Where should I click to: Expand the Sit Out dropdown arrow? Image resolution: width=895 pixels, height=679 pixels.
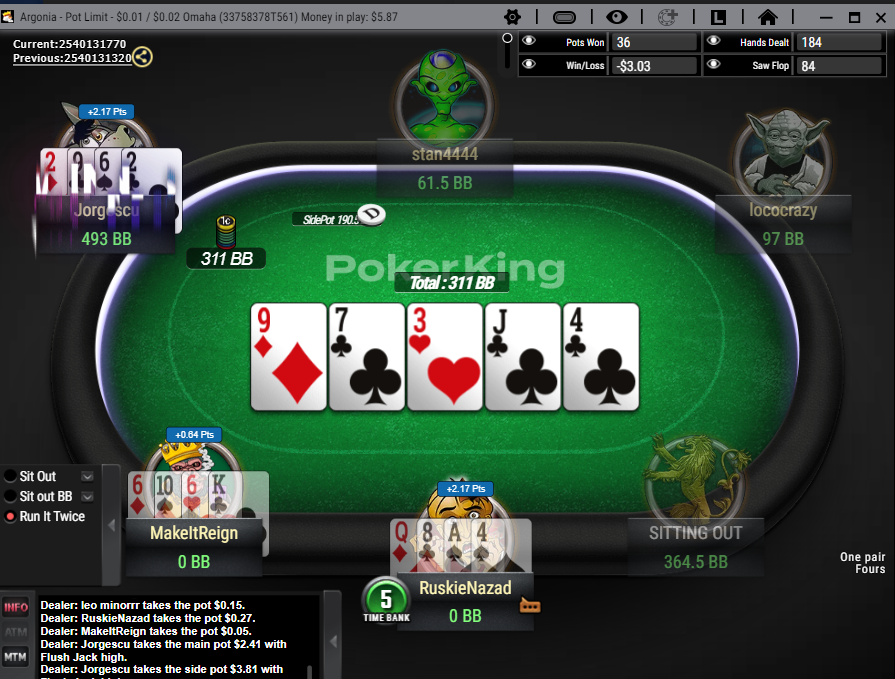click(x=87, y=476)
